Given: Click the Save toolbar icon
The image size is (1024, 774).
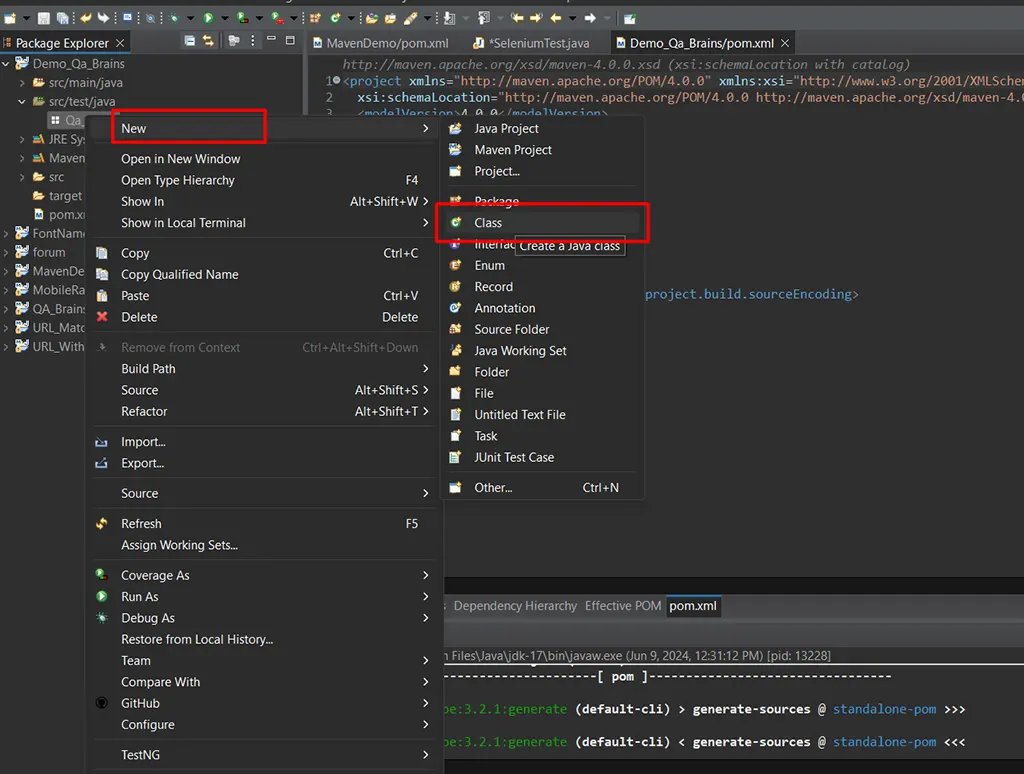Looking at the screenshot, I should coord(45,17).
